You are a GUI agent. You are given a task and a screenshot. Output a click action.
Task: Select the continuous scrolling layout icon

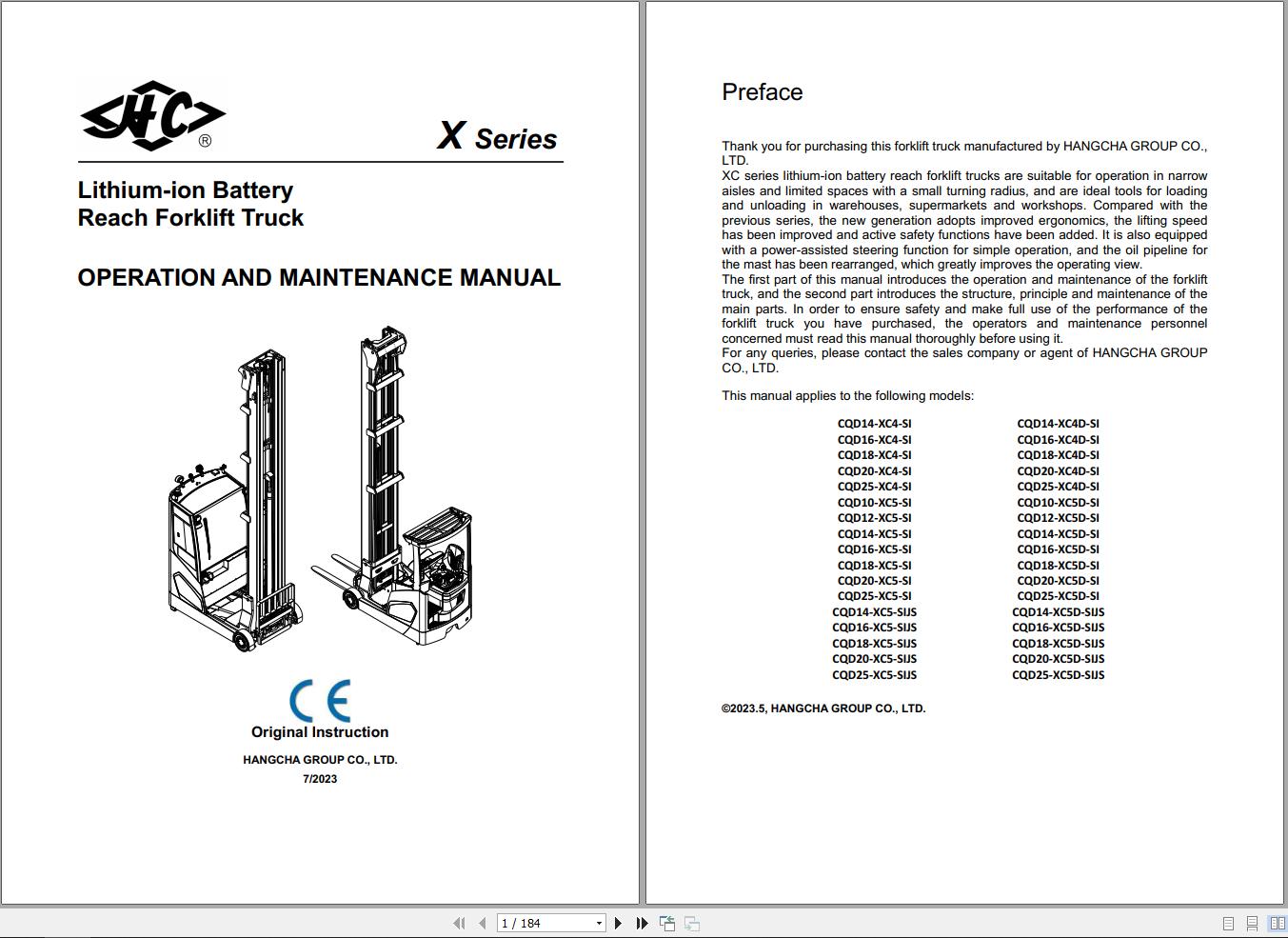[1251, 922]
